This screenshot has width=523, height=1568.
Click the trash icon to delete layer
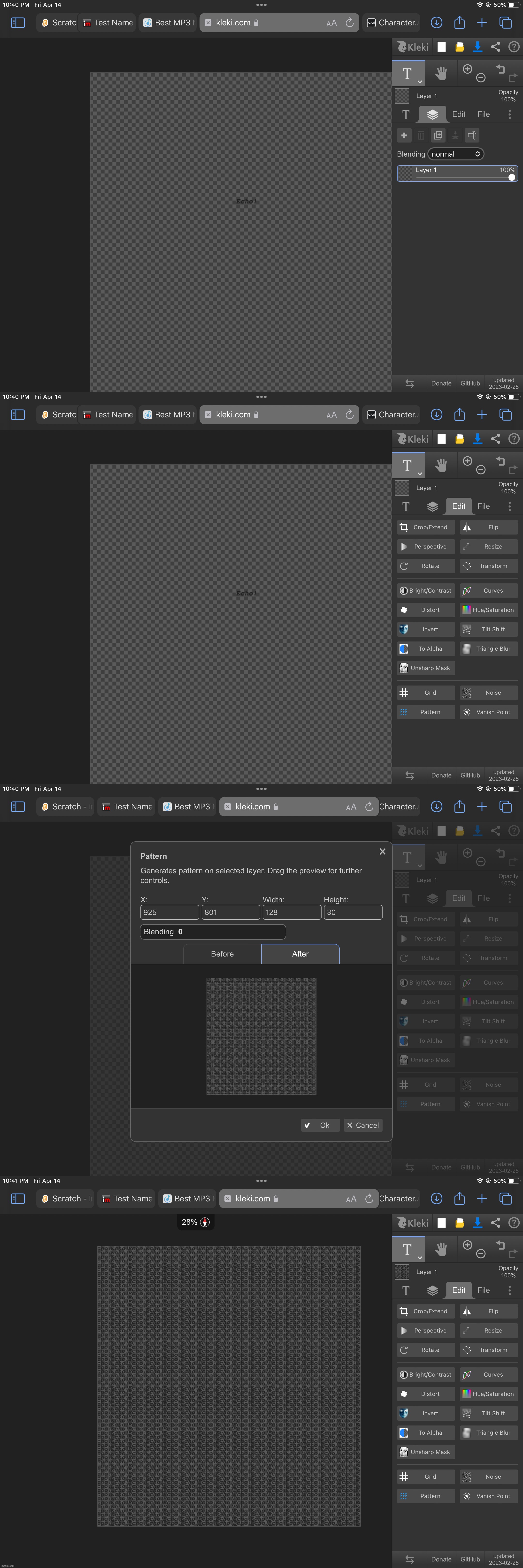pyautogui.click(x=421, y=135)
